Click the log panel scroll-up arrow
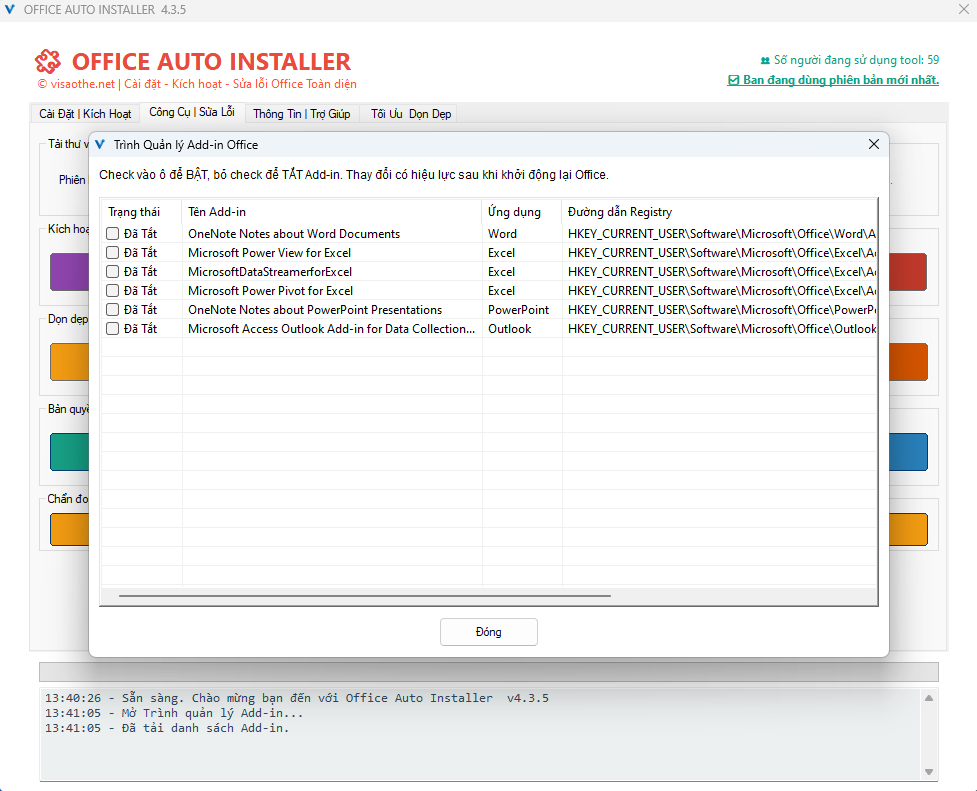This screenshot has width=977, height=791. pos(928,698)
